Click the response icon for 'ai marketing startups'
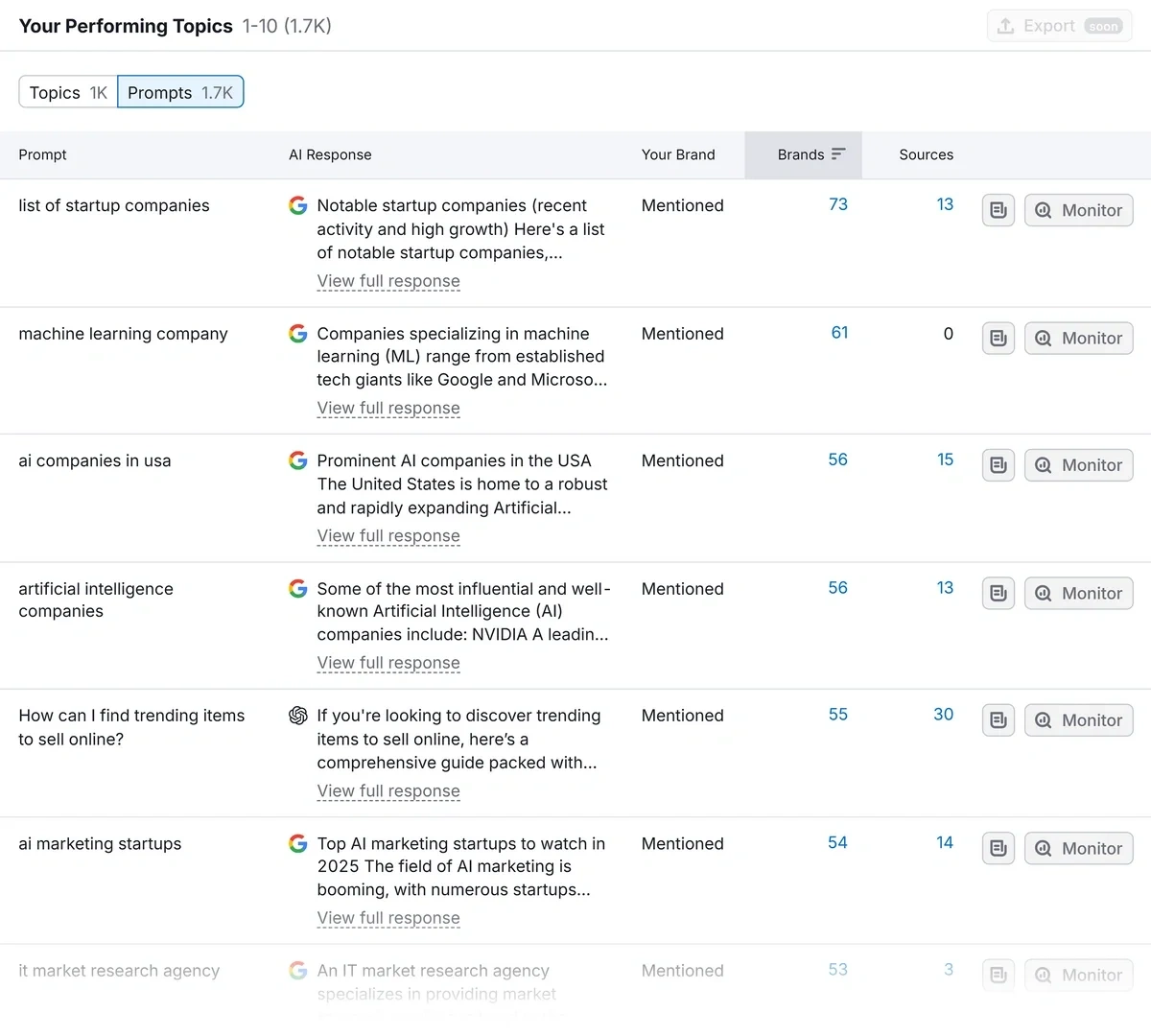Screen dimensions: 1151x1036 (x=998, y=848)
